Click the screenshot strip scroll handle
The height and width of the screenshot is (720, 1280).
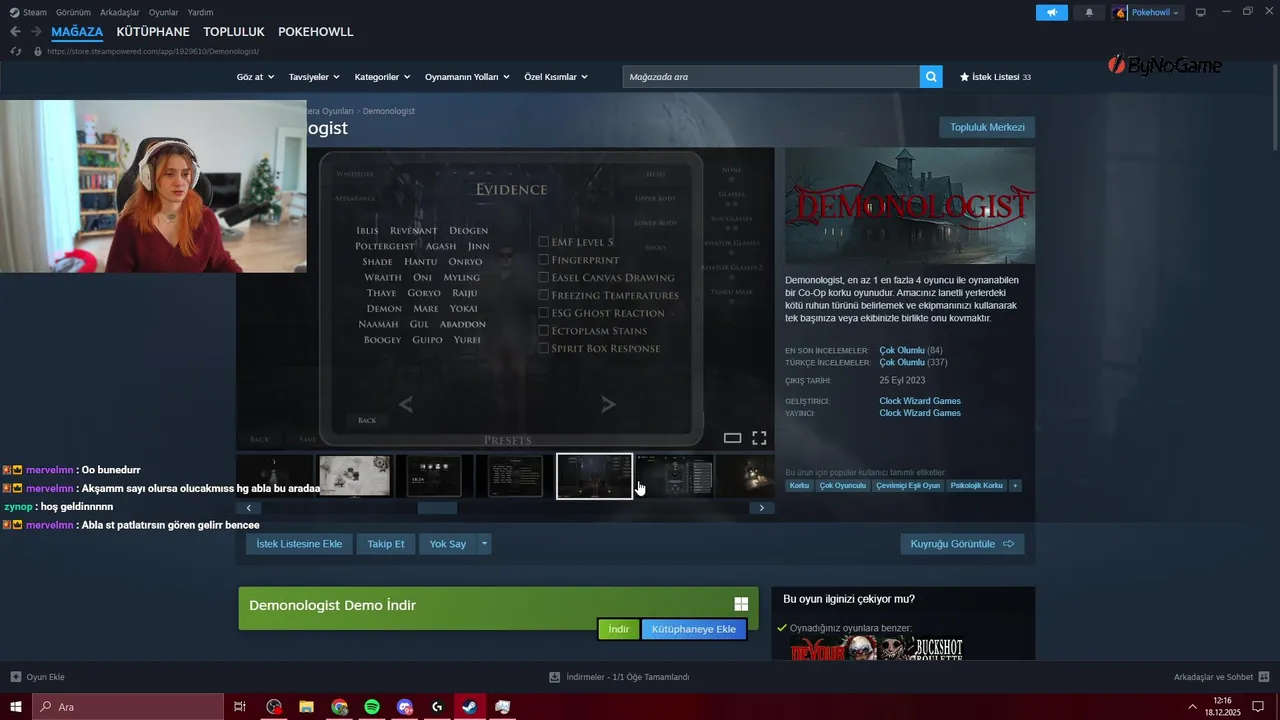tap(437, 508)
